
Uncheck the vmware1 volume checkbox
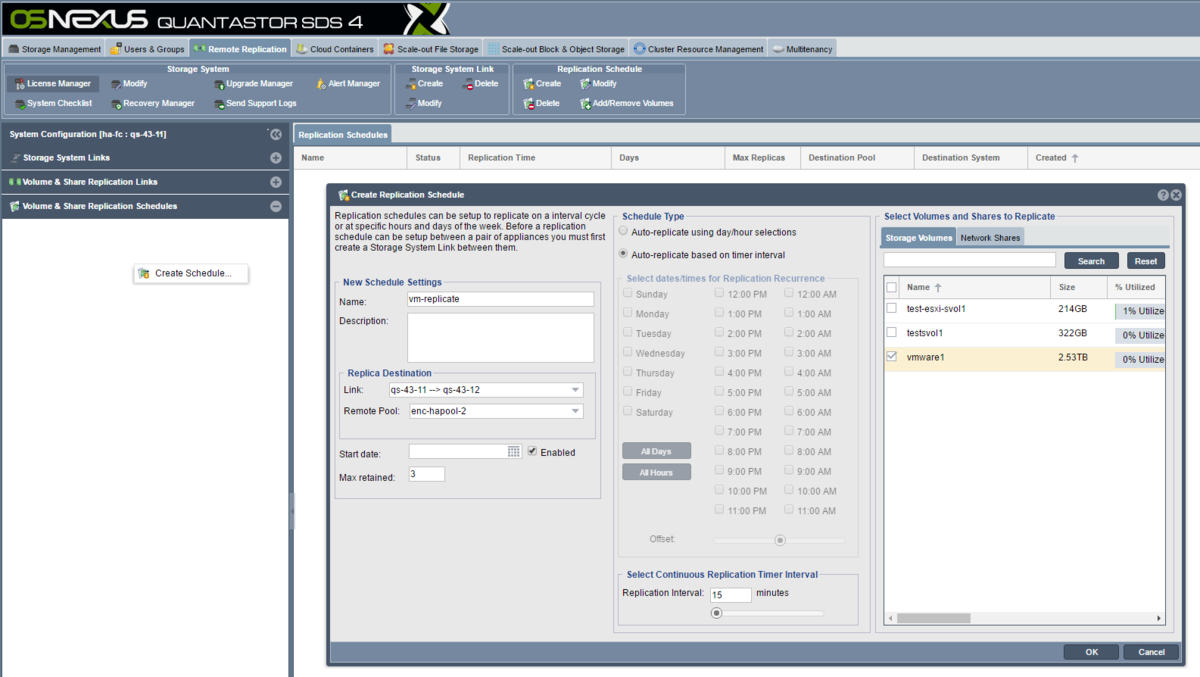(891, 356)
